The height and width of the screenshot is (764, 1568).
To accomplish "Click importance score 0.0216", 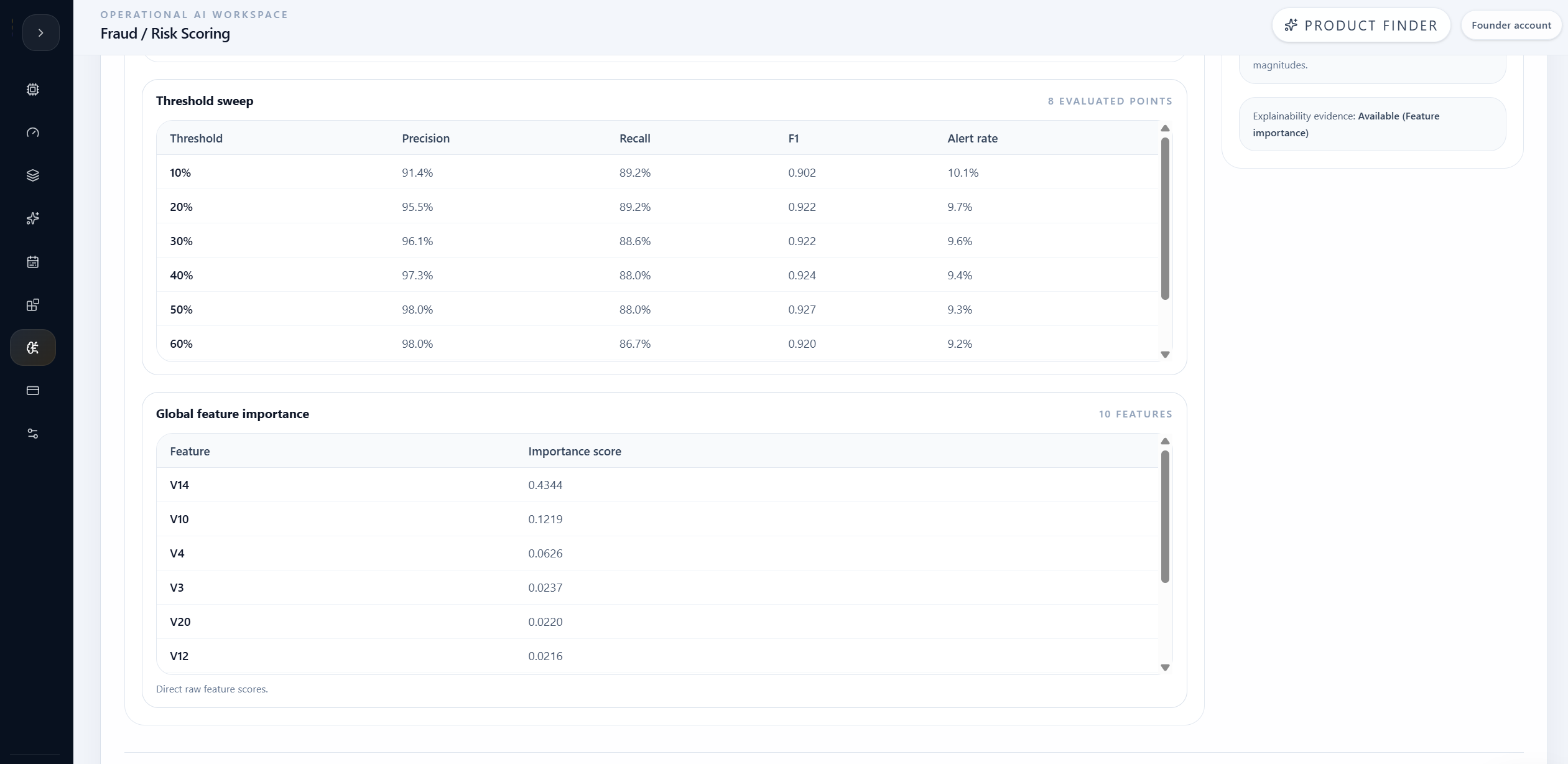I will (545, 656).
